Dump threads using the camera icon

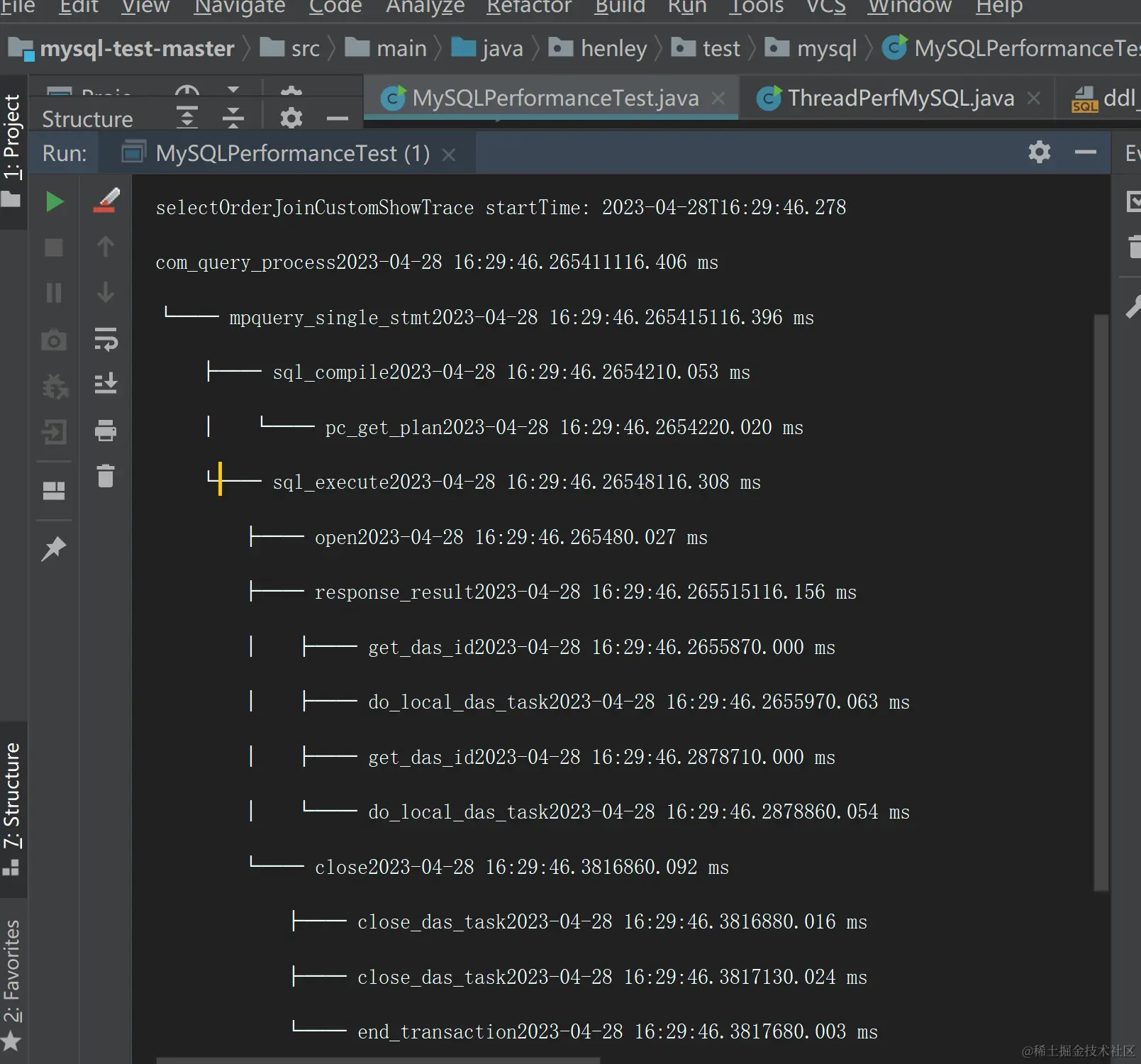coord(54,340)
